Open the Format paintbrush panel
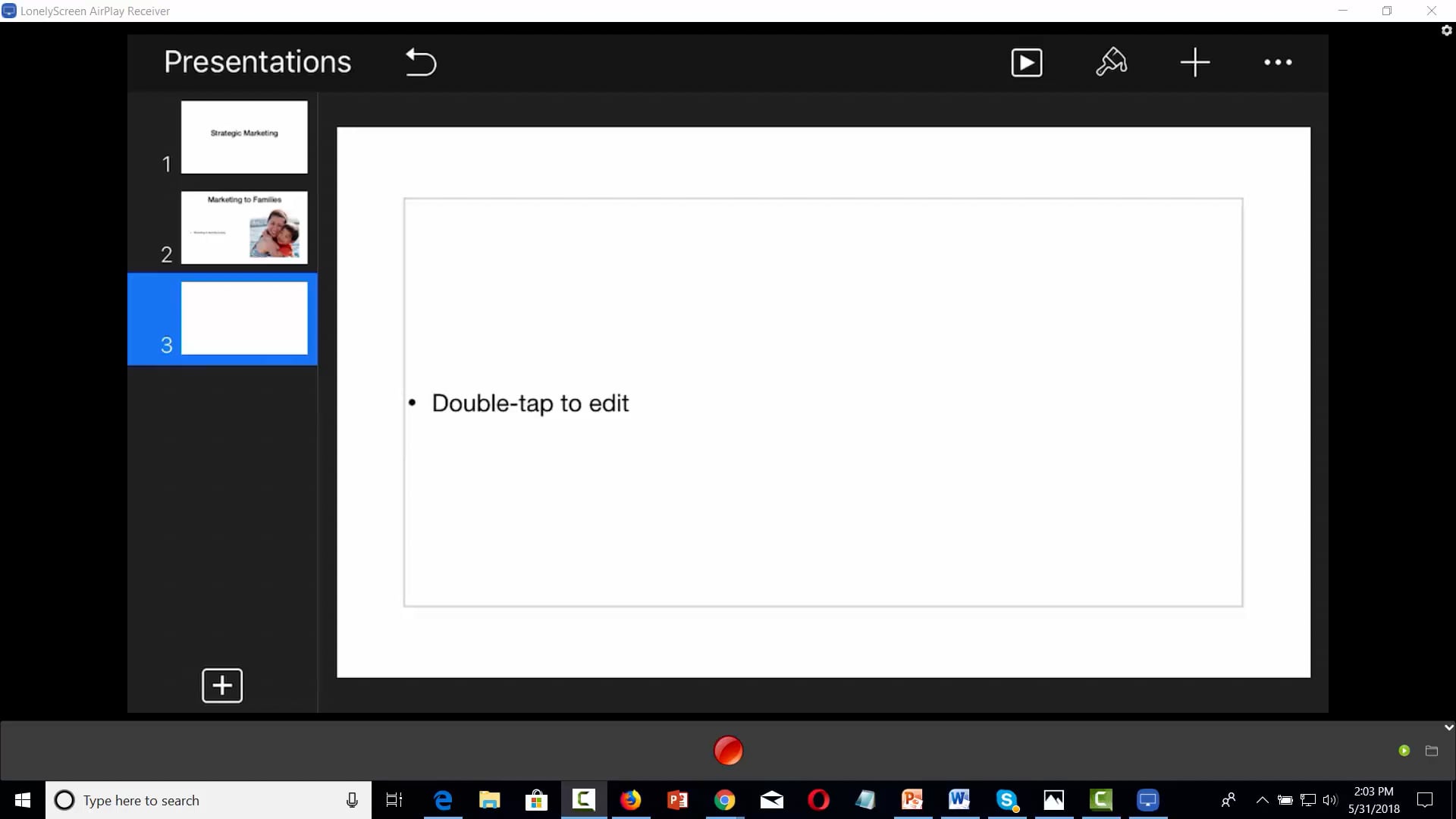 point(1111,62)
